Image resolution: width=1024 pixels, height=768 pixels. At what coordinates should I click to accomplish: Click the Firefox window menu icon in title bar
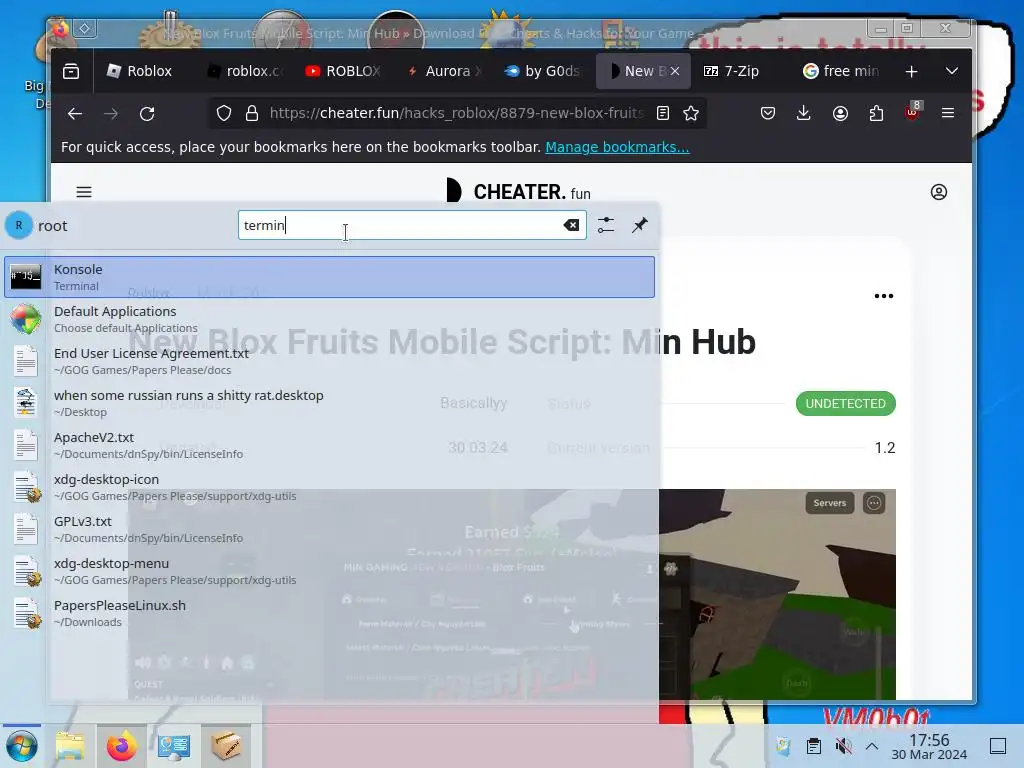60,29
